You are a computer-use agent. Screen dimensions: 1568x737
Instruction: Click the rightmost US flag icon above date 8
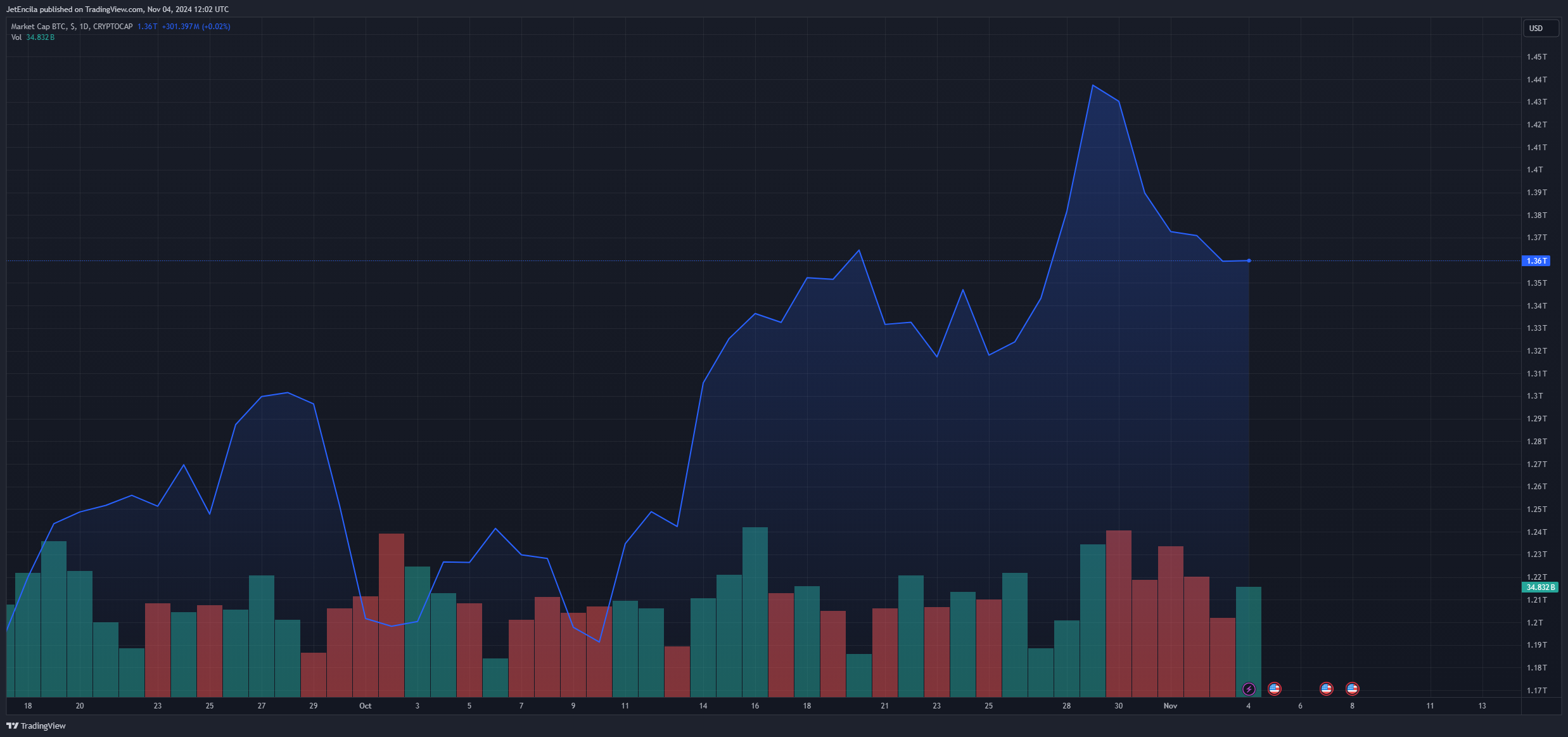pyautogui.click(x=1352, y=689)
